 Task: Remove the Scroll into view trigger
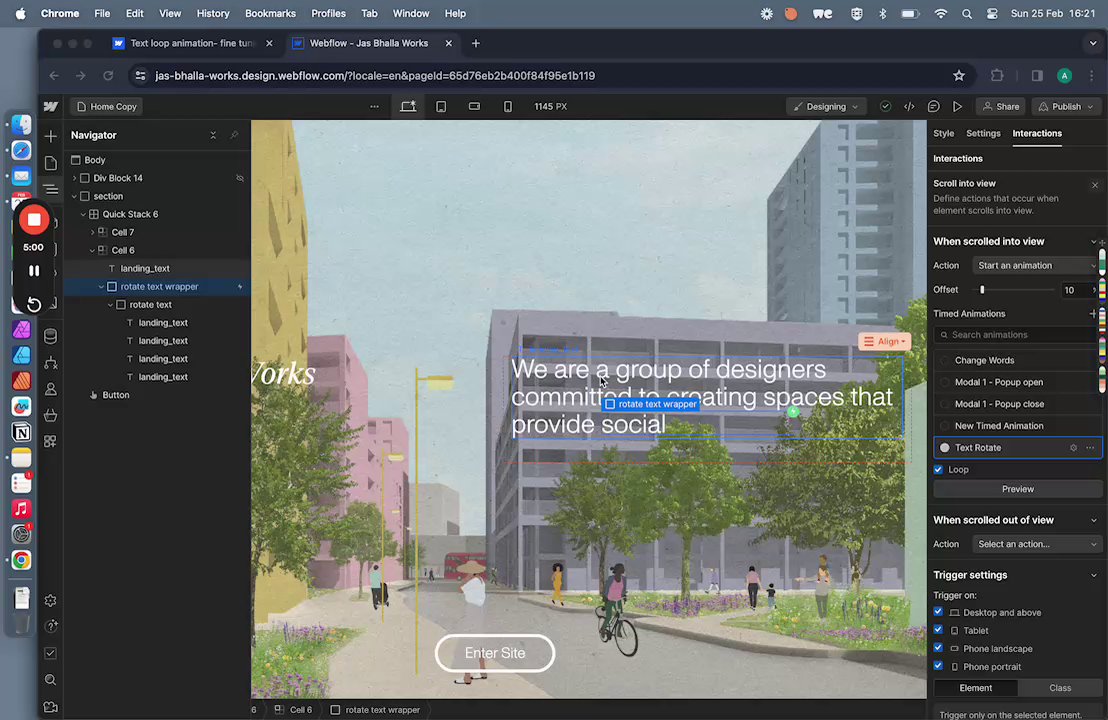click(1095, 185)
